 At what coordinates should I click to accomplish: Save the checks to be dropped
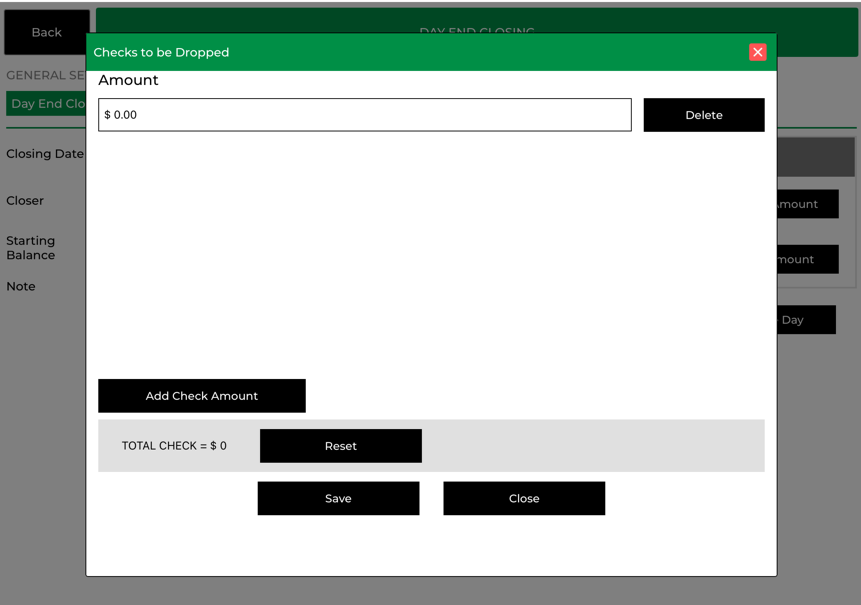click(x=338, y=498)
